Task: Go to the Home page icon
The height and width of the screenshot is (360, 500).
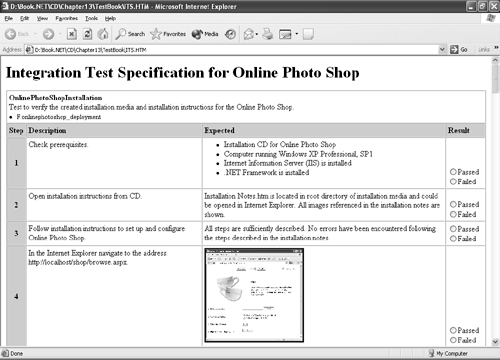Action: (x=103, y=34)
